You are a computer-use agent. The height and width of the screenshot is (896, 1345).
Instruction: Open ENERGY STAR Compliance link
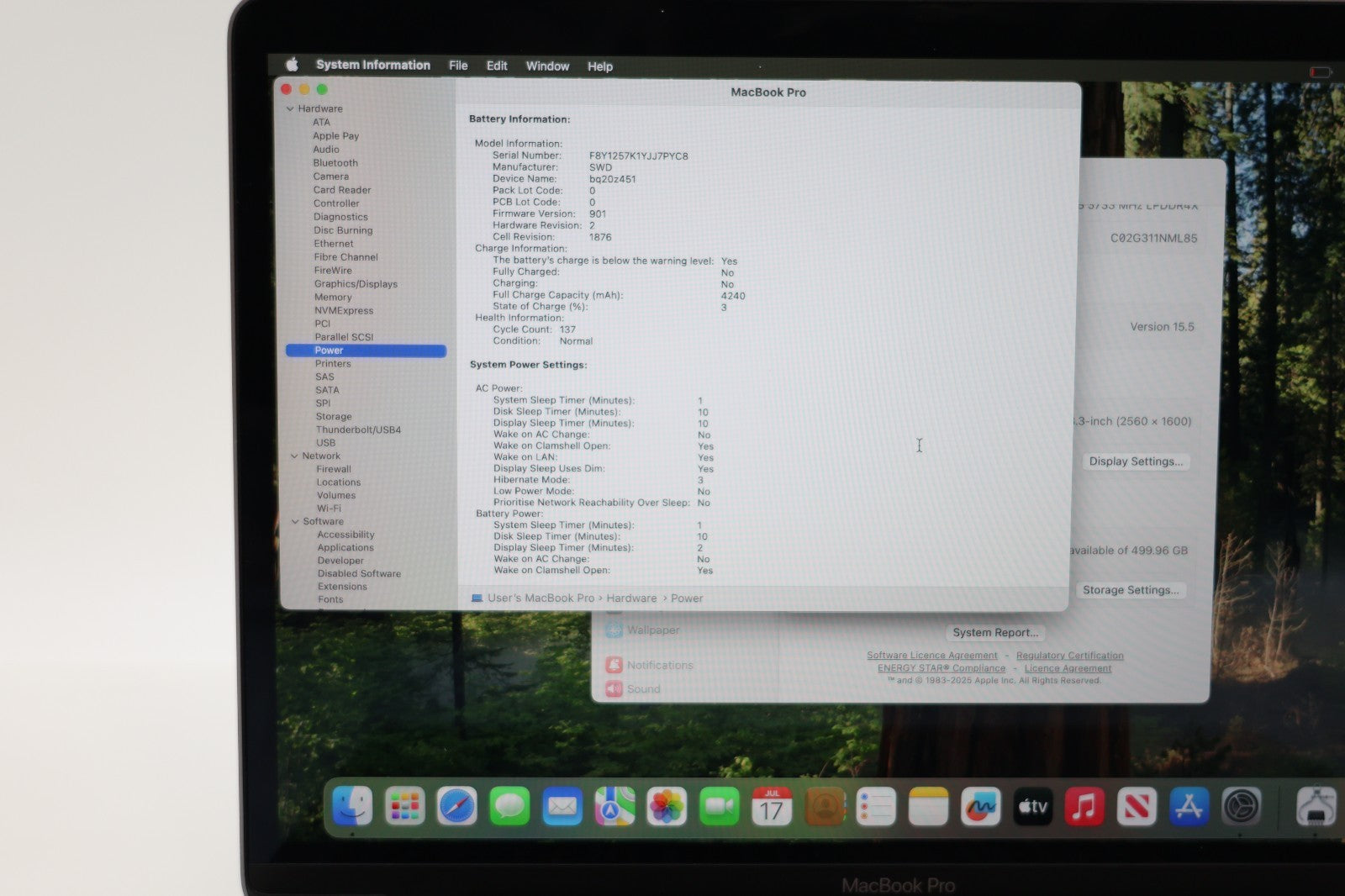click(x=941, y=668)
